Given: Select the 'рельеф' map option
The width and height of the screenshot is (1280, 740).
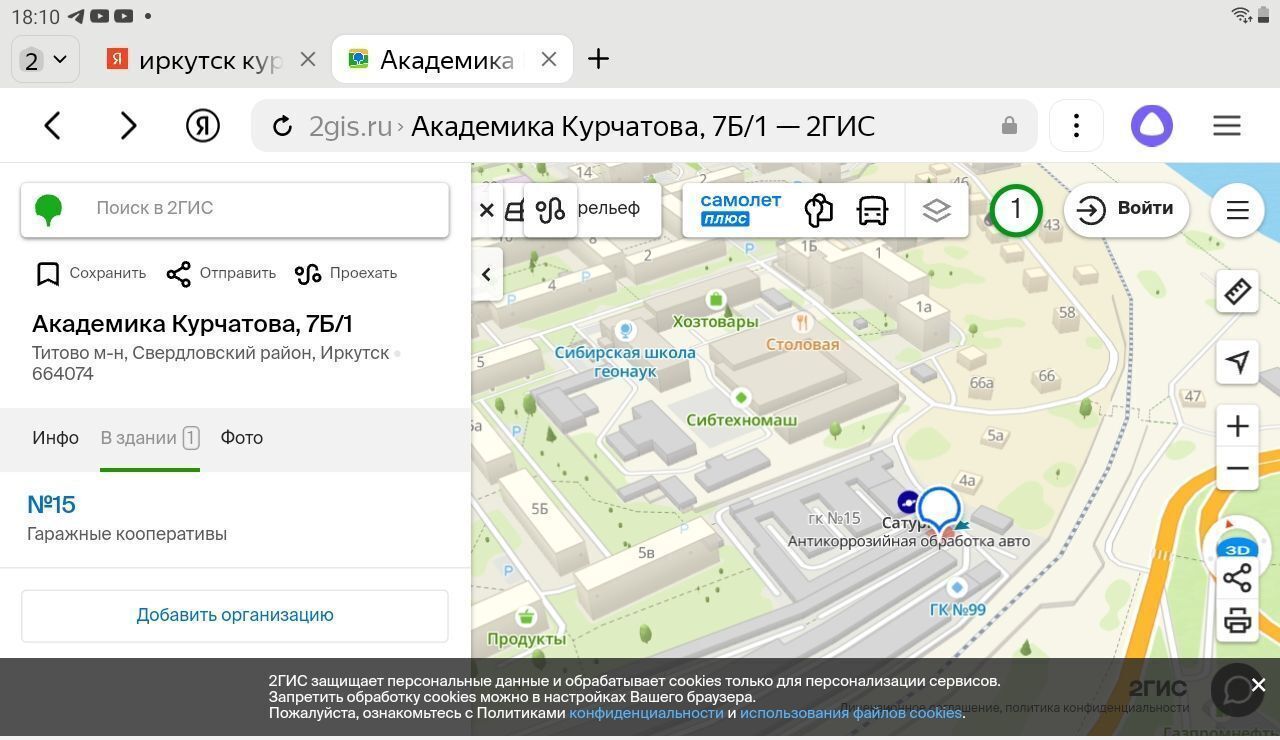Looking at the screenshot, I should pyautogui.click(x=610, y=208).
